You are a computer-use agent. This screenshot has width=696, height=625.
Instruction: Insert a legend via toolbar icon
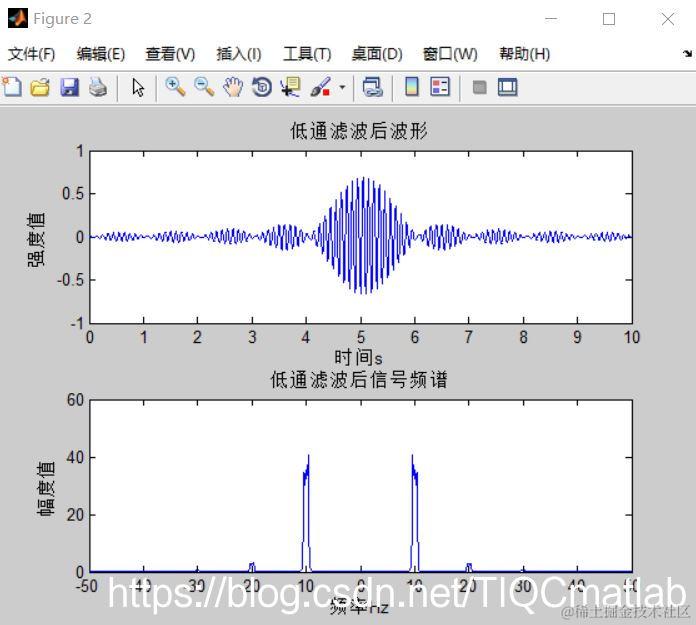[x=440, y=87]
